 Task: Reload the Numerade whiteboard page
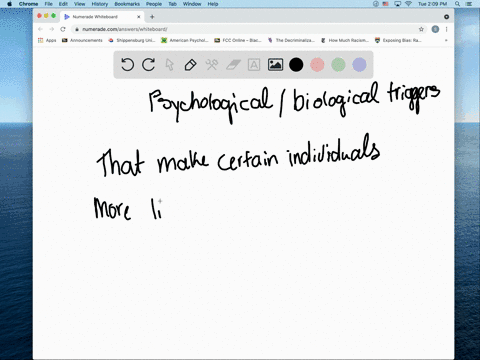(63, 29)
